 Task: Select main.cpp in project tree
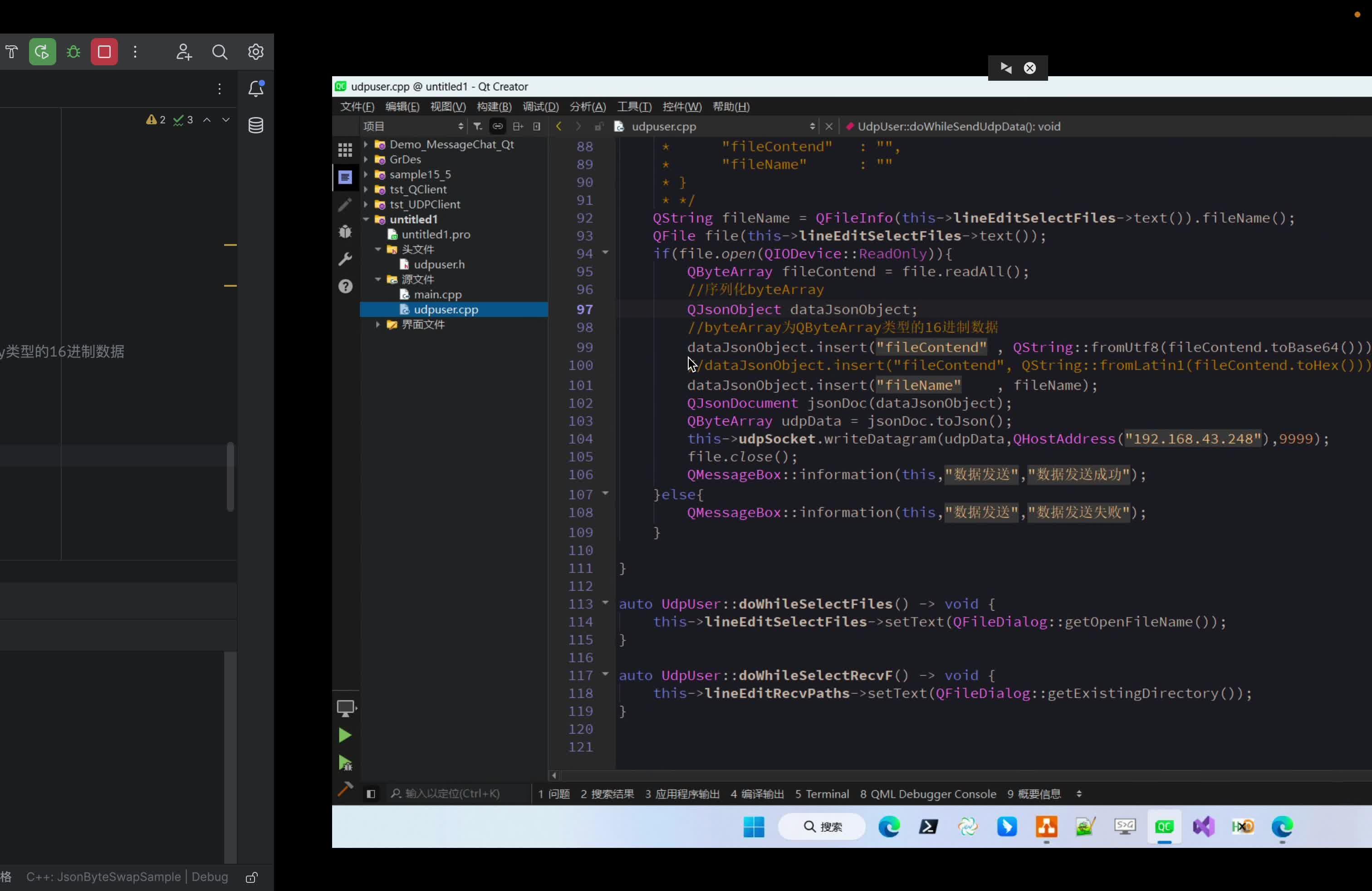pyautogui.click(x=437, y=294)
